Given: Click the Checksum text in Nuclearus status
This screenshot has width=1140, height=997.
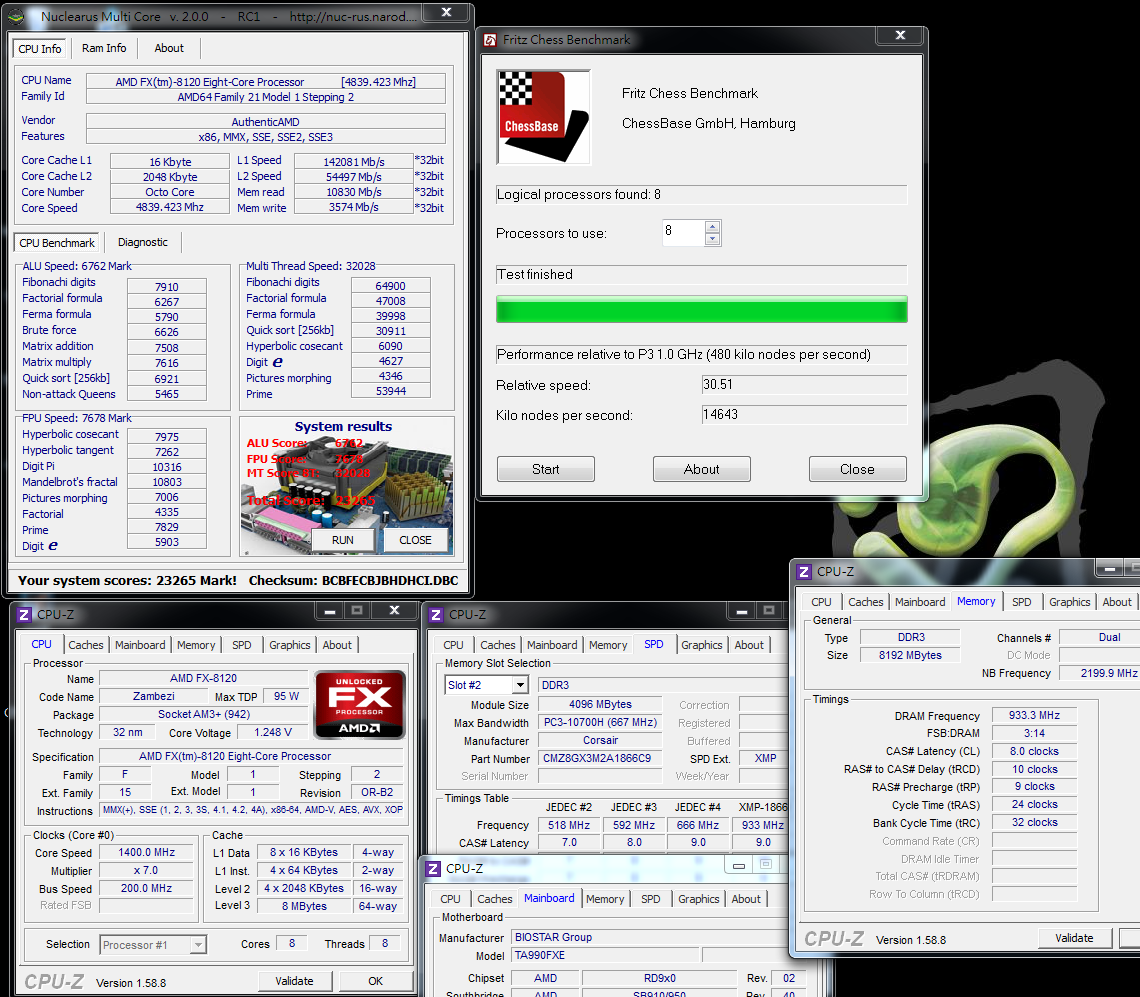Looking at the screenshot, I should pyautogui.click(x=353, y=580).
